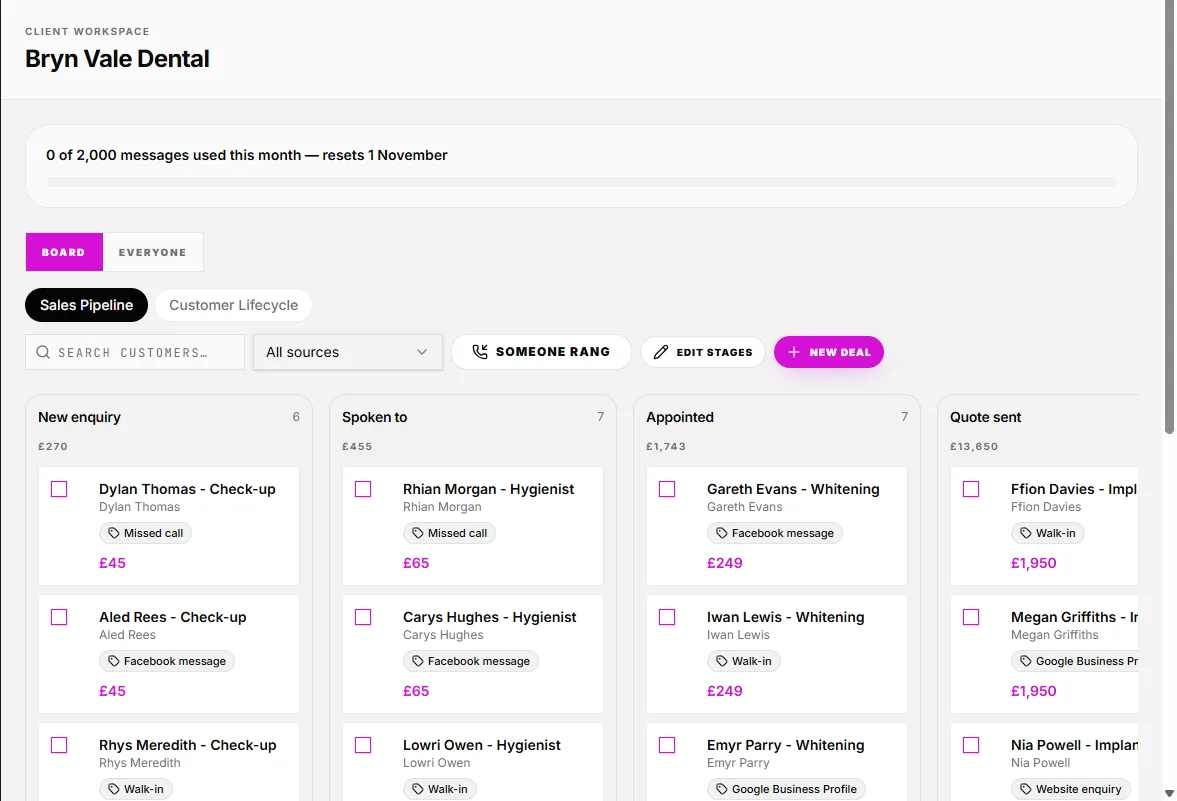Image resolution: width=1177 pixels, height=801 pixels.
Task: Check the Iwan Lewis - Whitening deal box
Action: click(667, 617)
